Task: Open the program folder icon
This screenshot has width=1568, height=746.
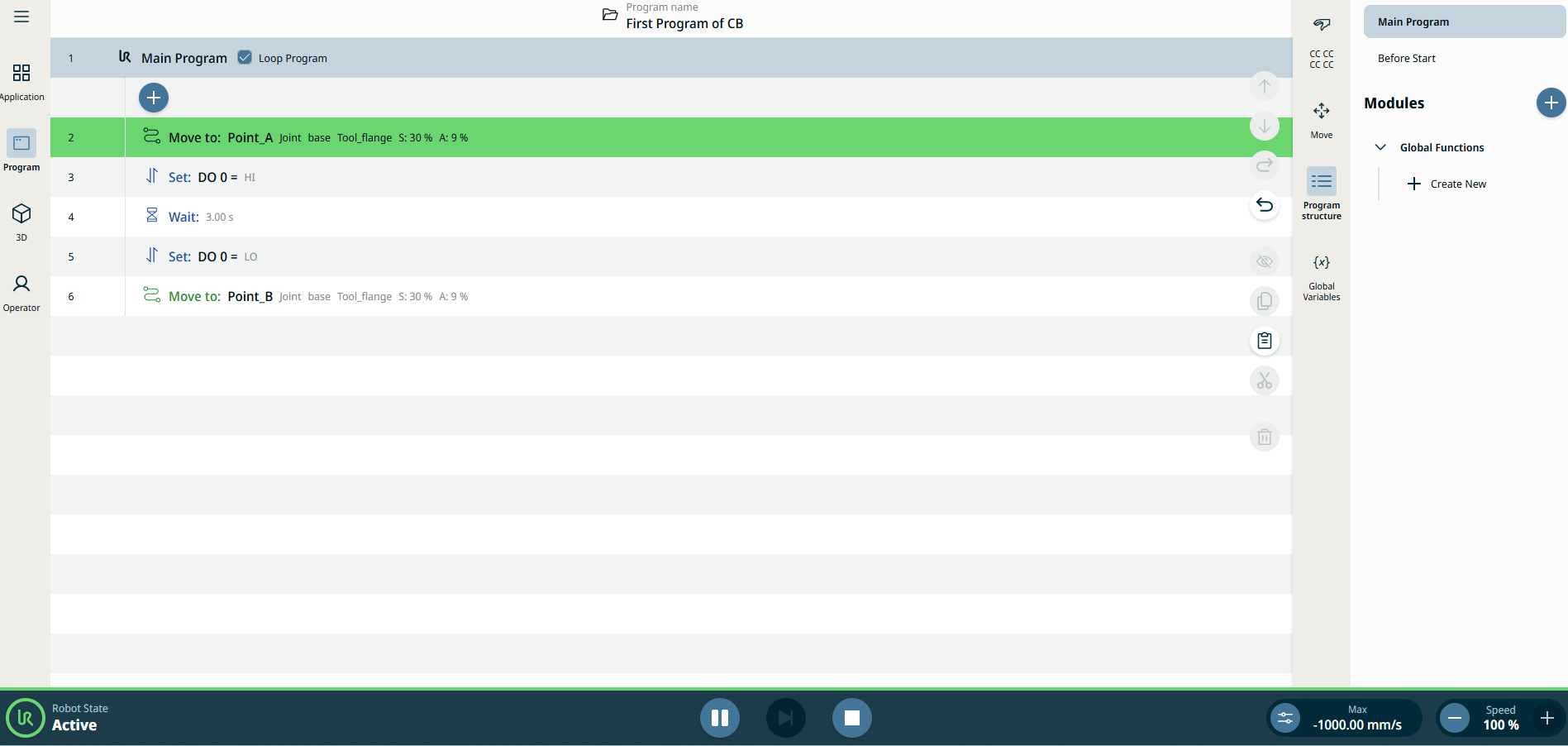Action: pyautogui.click(x=610, y=15)
